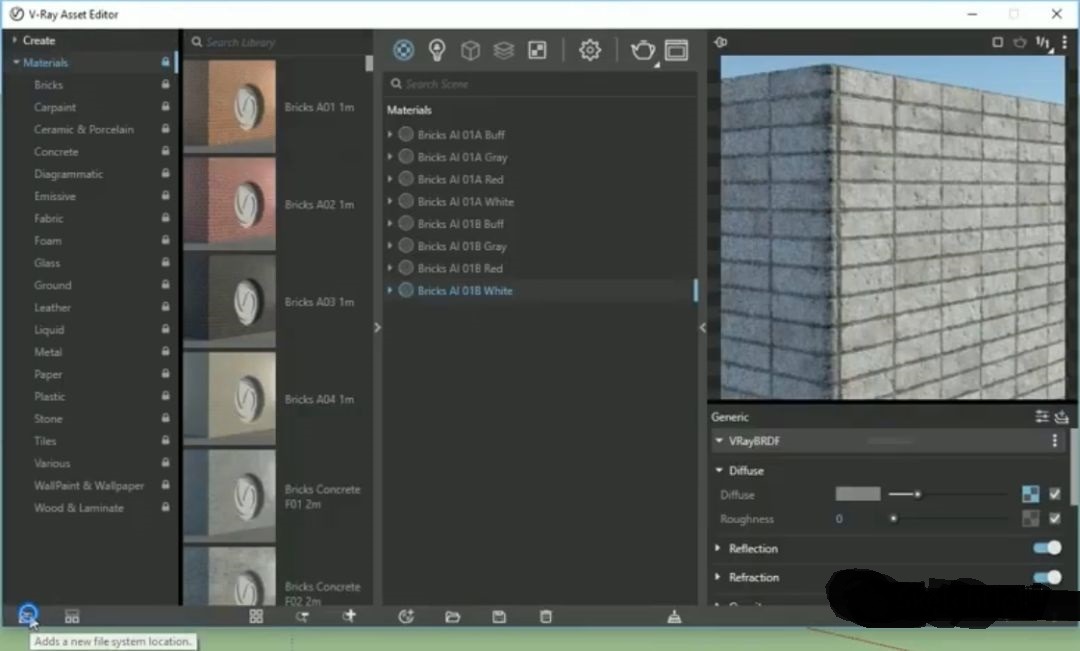Switch library to thumbnail grid view icon
Viewport: 1080px width, 651px height.
[x=256, y=616]
